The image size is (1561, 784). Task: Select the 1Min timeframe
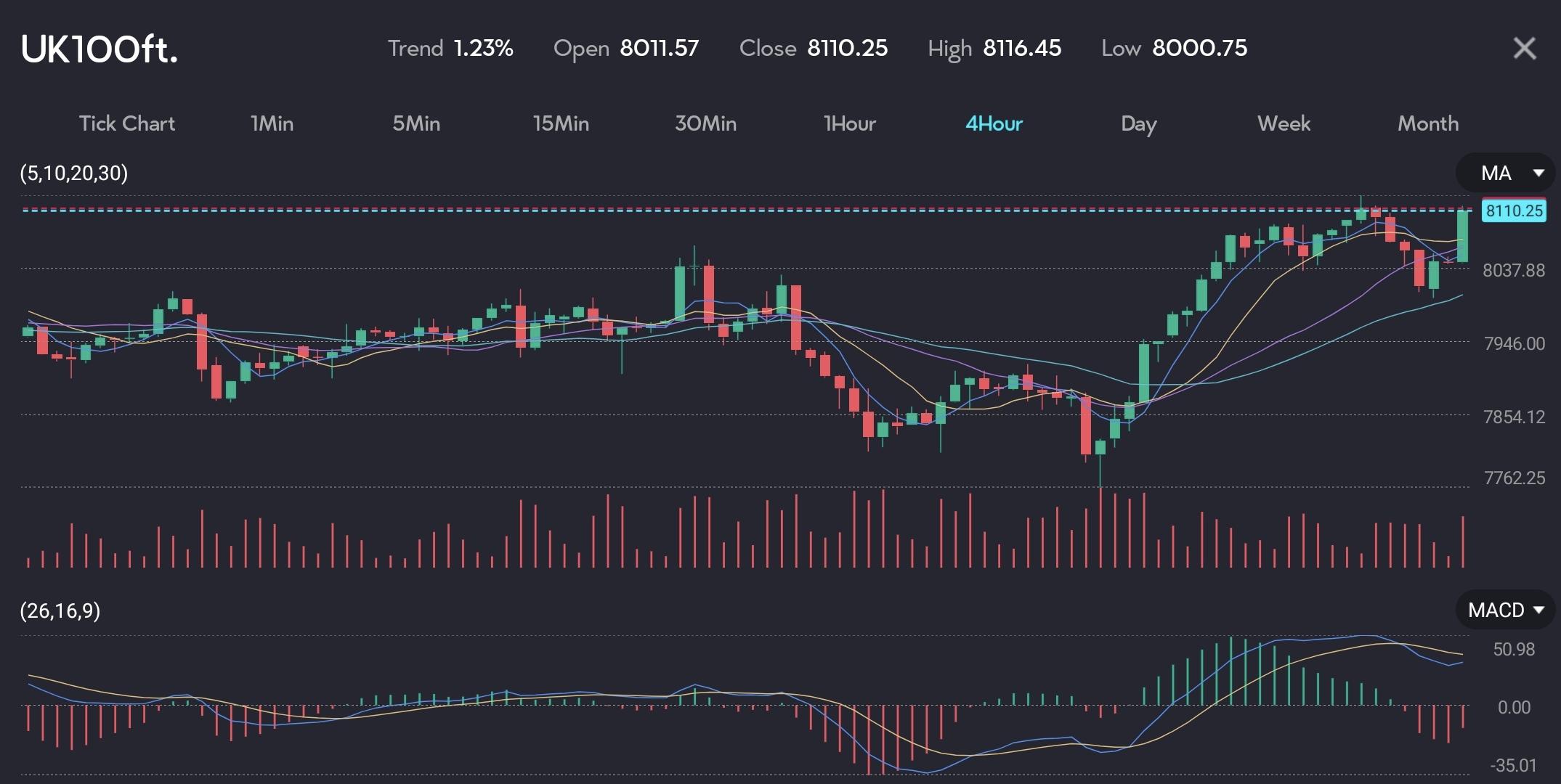[x=272, y=123]
